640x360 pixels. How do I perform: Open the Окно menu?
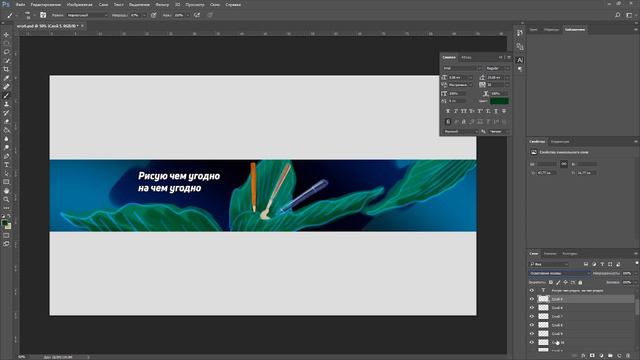tap(215, 4)
